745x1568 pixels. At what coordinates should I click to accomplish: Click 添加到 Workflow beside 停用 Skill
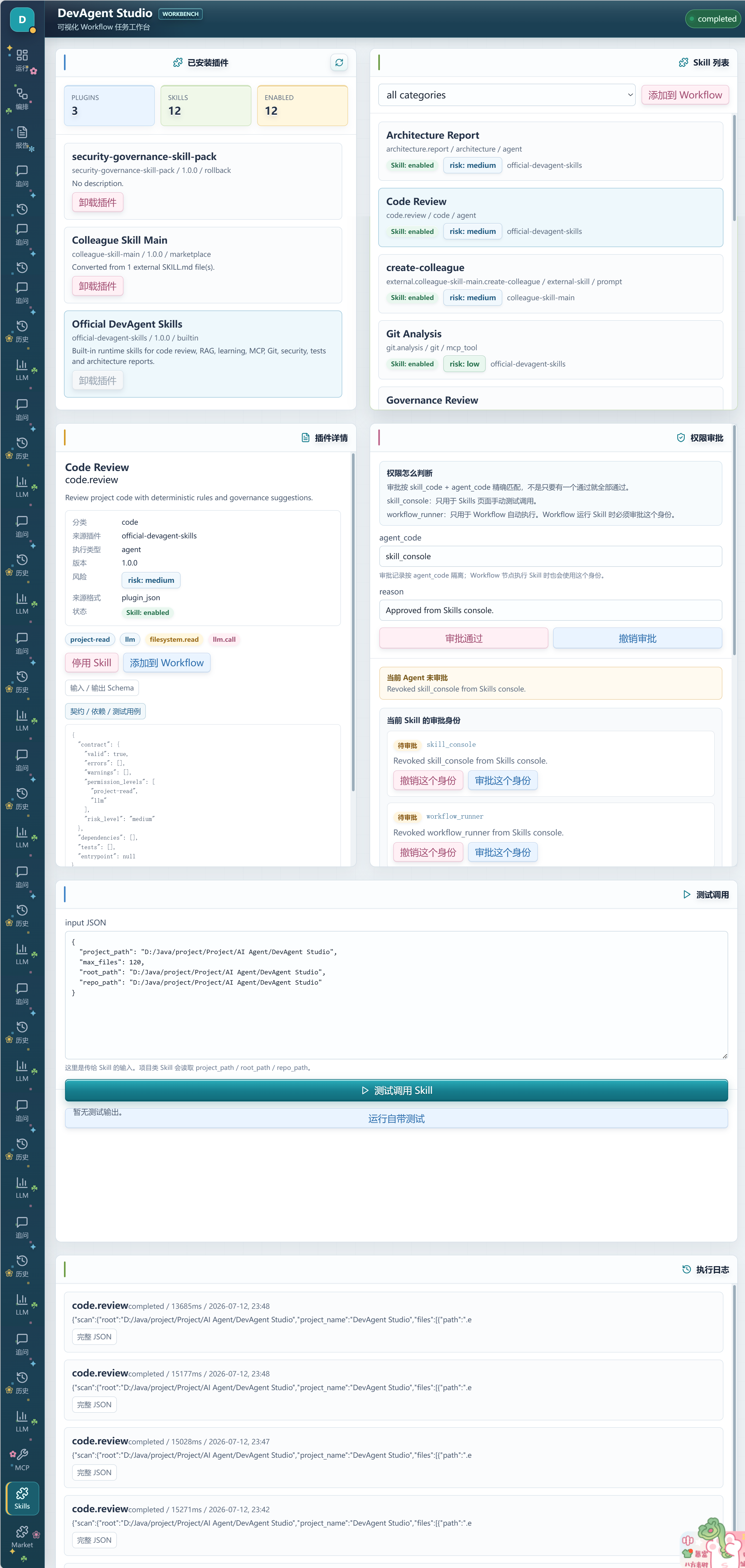(167, 663)
